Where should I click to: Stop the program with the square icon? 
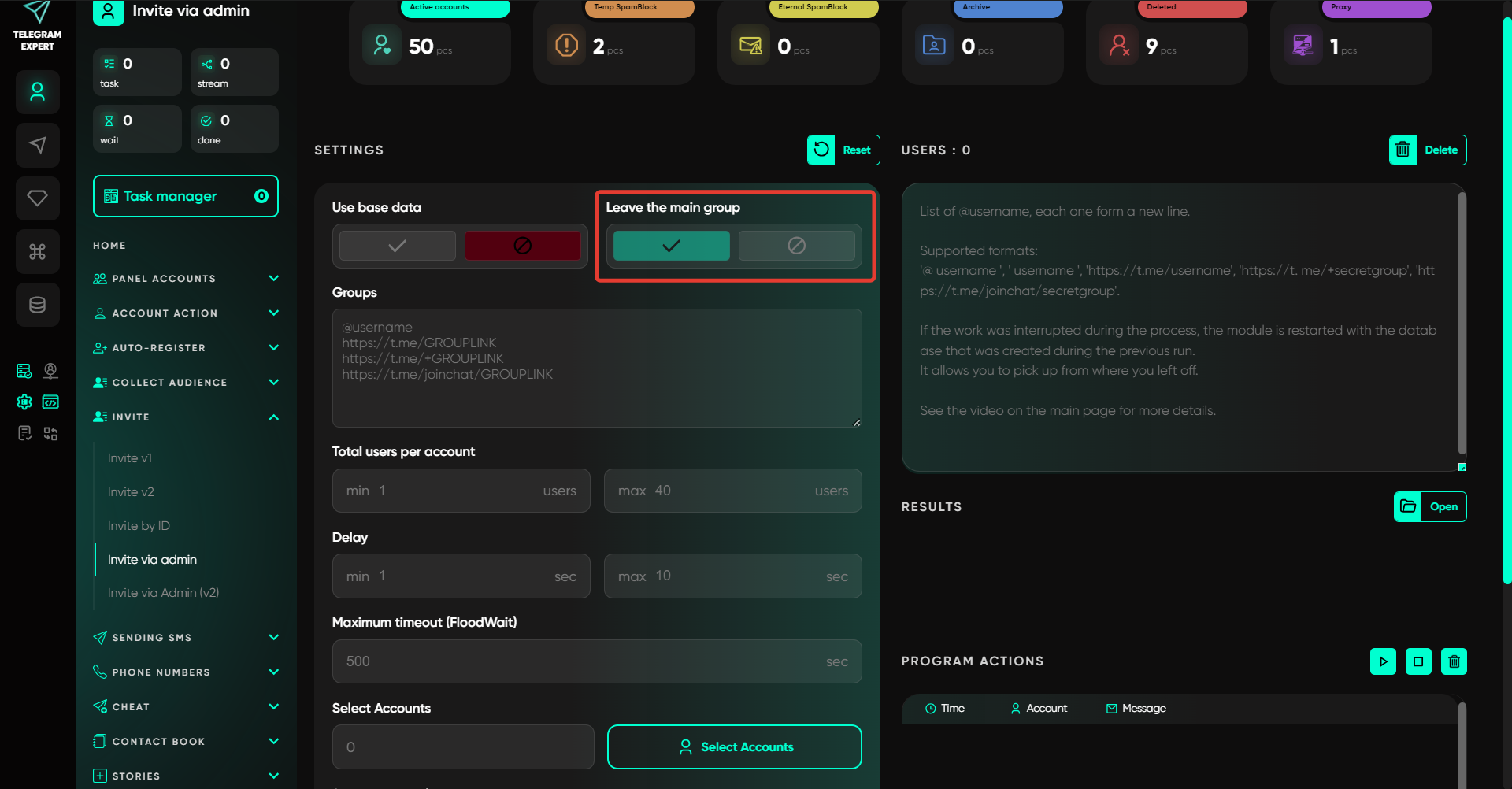pyautogui.click(x=1418, y=661)
